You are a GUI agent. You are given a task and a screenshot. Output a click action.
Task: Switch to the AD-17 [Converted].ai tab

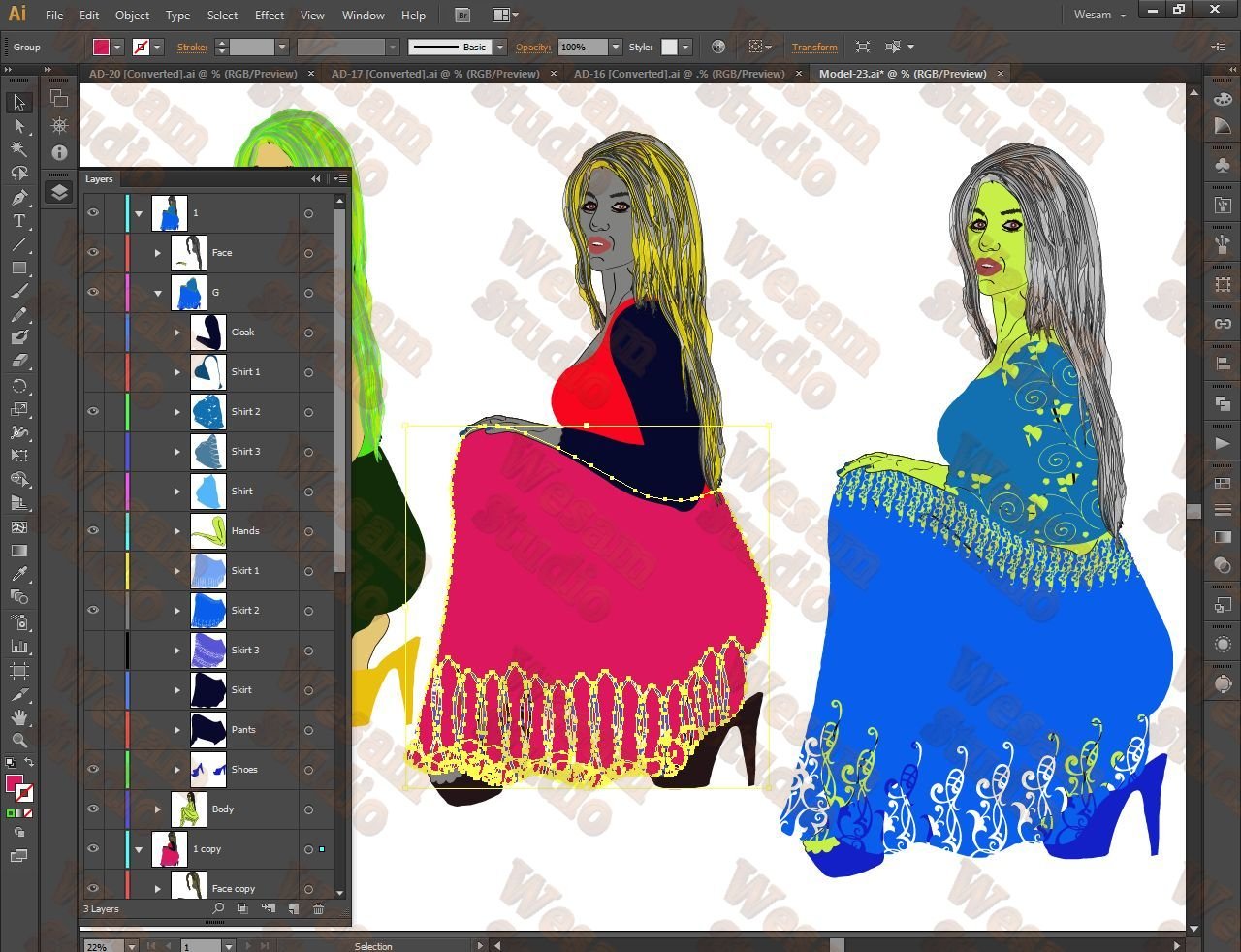tap(434, 74)
